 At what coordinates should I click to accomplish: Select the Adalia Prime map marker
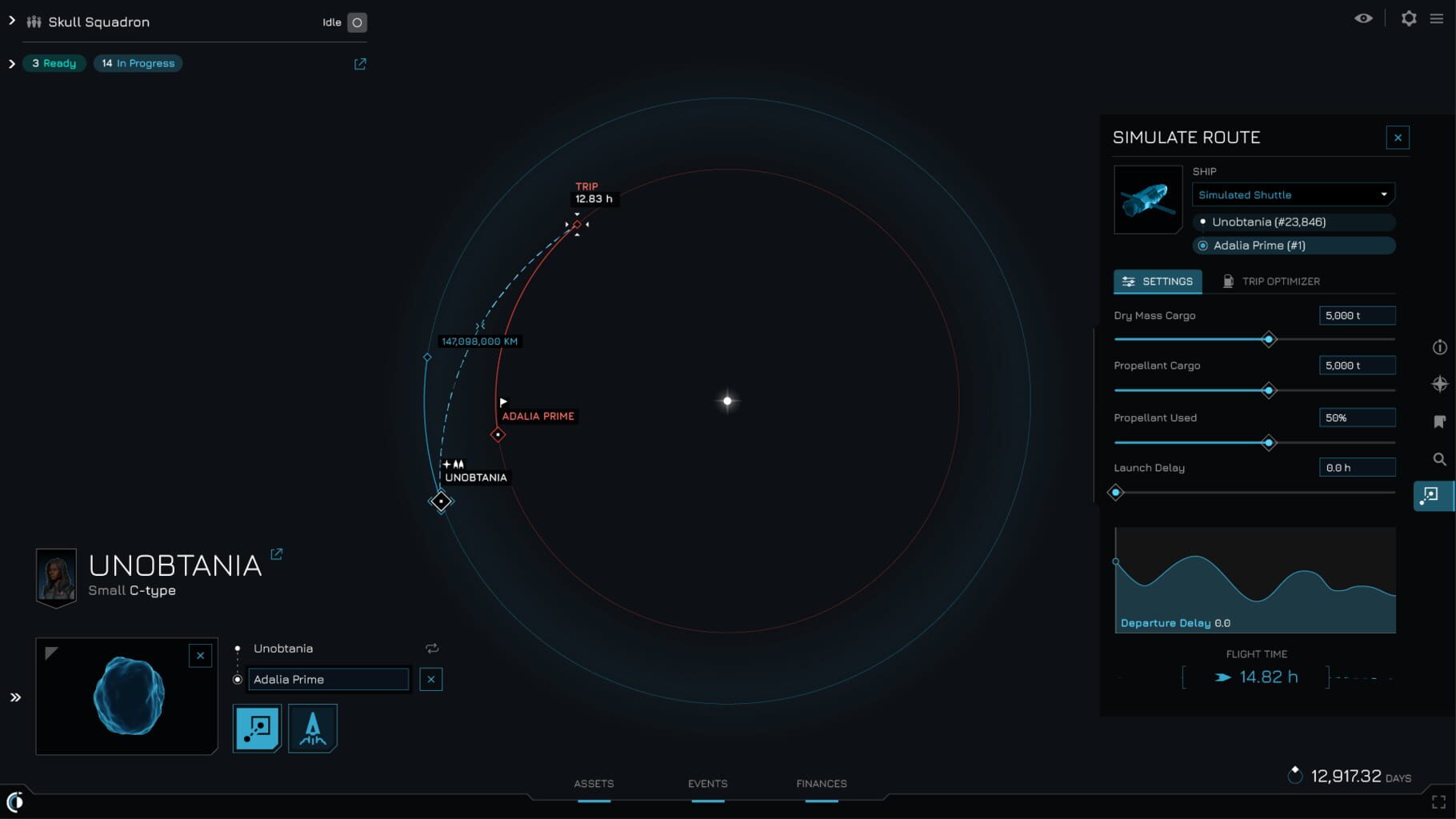coord(498,435)
